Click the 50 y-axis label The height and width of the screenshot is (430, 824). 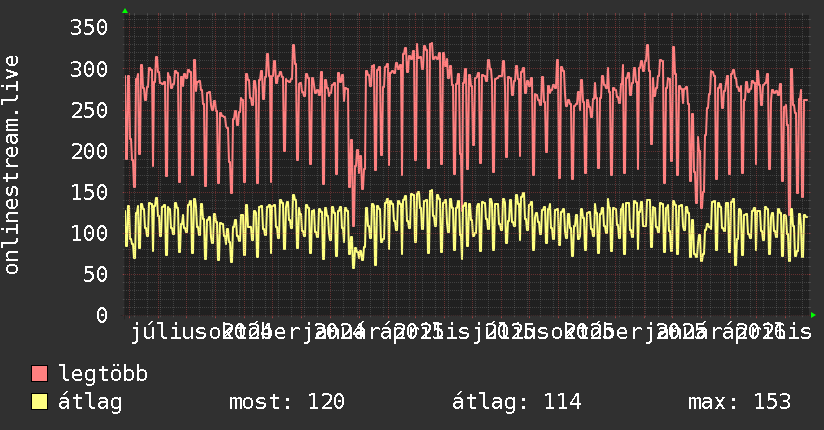pyautogui.click(x=95, y=274)
